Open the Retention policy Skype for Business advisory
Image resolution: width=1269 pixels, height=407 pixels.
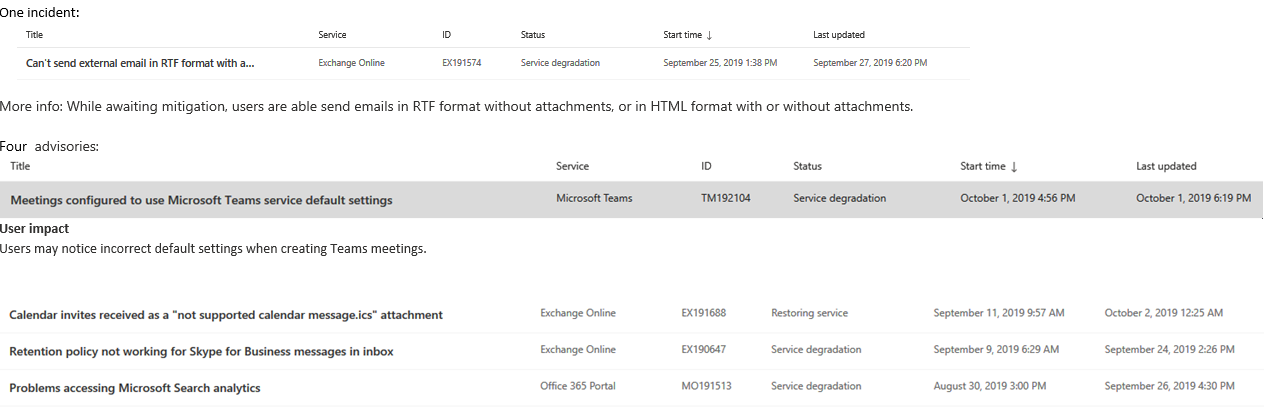[201, 351]
